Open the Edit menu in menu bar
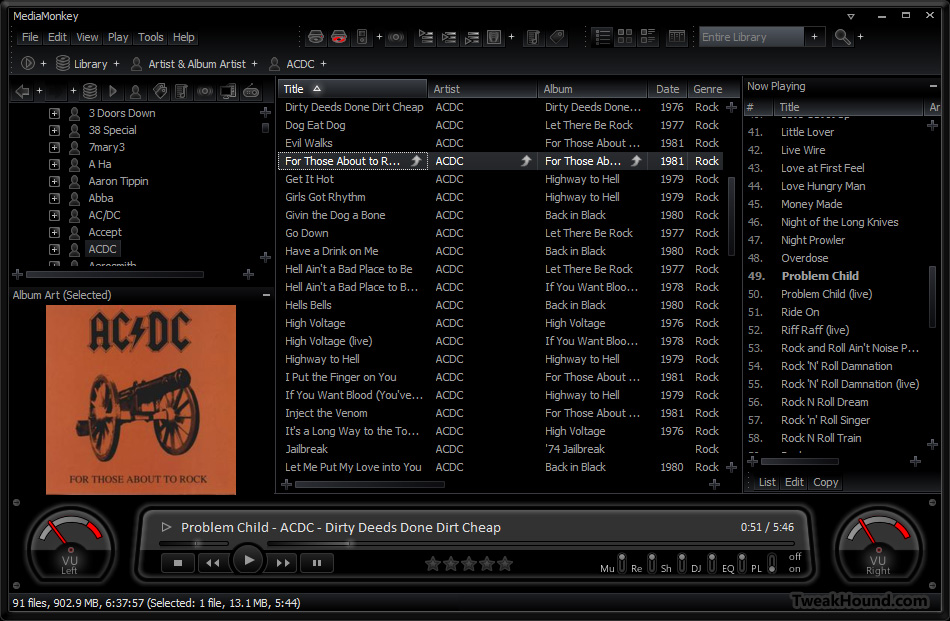Image resolution: width=950 pixels, height=621 pixels. click(x=58, y=37)
